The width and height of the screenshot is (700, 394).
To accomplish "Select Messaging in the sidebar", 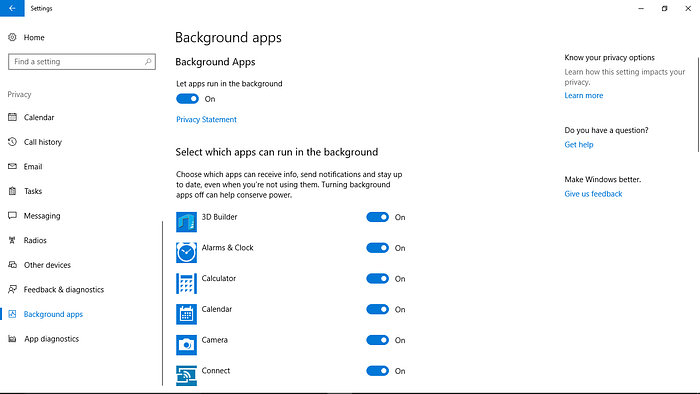I will [42, 216].
